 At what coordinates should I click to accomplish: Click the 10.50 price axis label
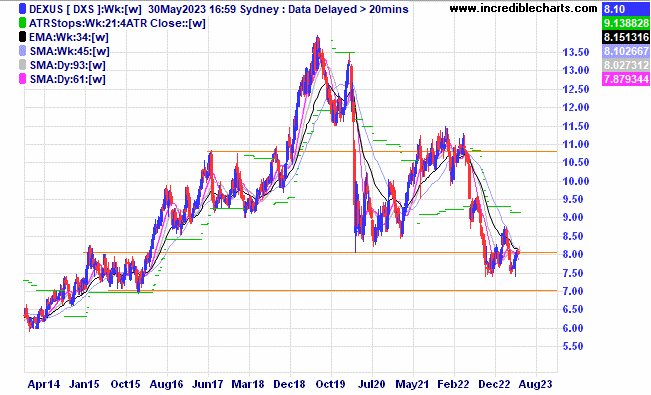click(x=576, y=162)
